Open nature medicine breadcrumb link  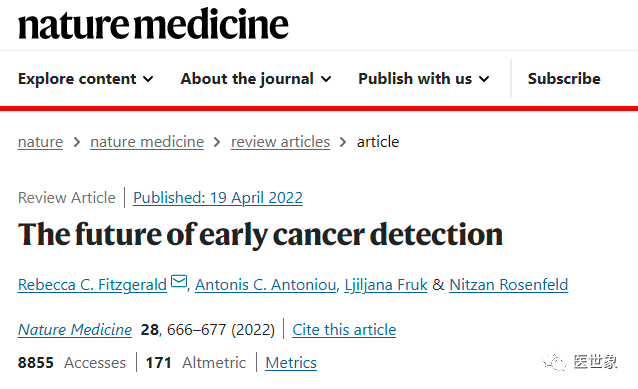pyautogui.click(x=147, y=142)
